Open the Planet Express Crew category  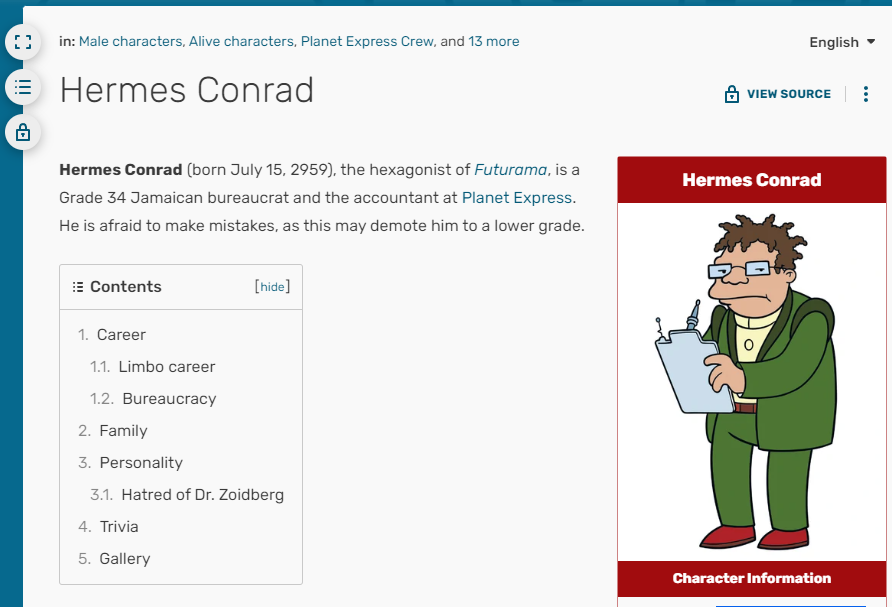click(x=367, y=42)
